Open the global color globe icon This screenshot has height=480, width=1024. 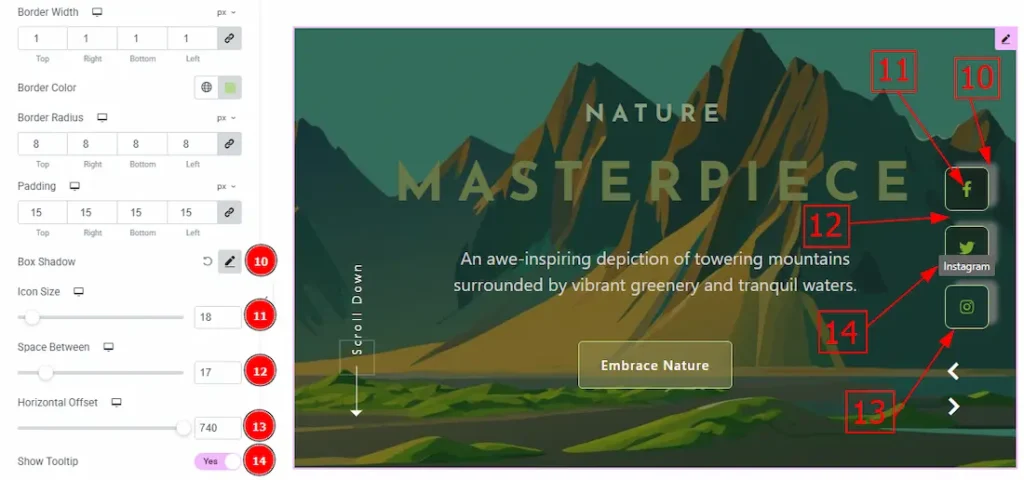pyautogui.click(x=206, y=88)
